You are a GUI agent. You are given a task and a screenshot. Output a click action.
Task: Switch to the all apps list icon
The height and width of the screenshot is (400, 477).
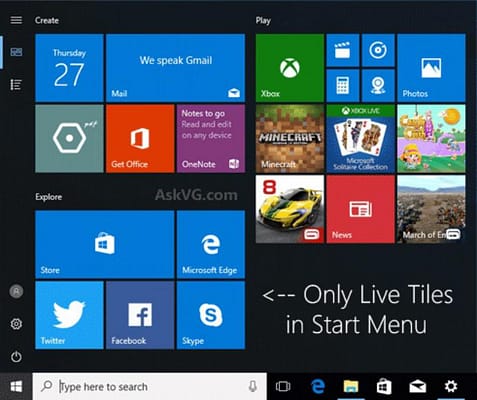coord(16,85)
